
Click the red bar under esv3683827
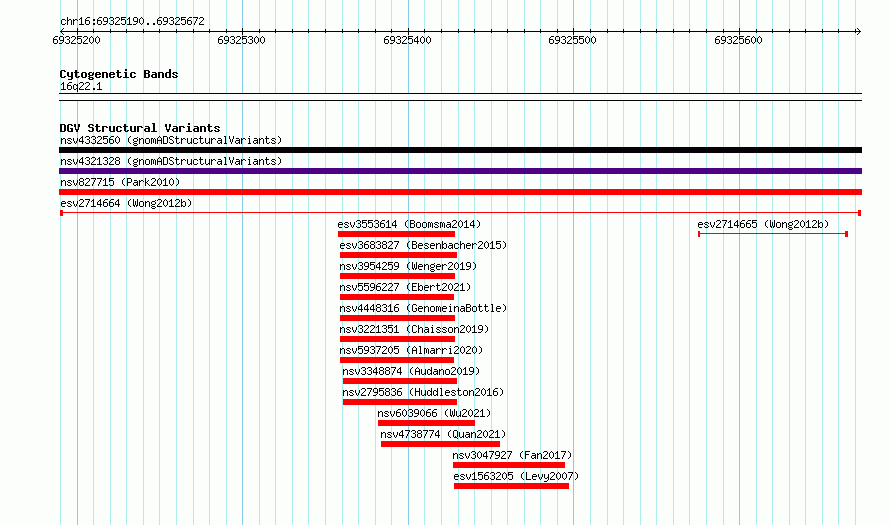[398, 255]
